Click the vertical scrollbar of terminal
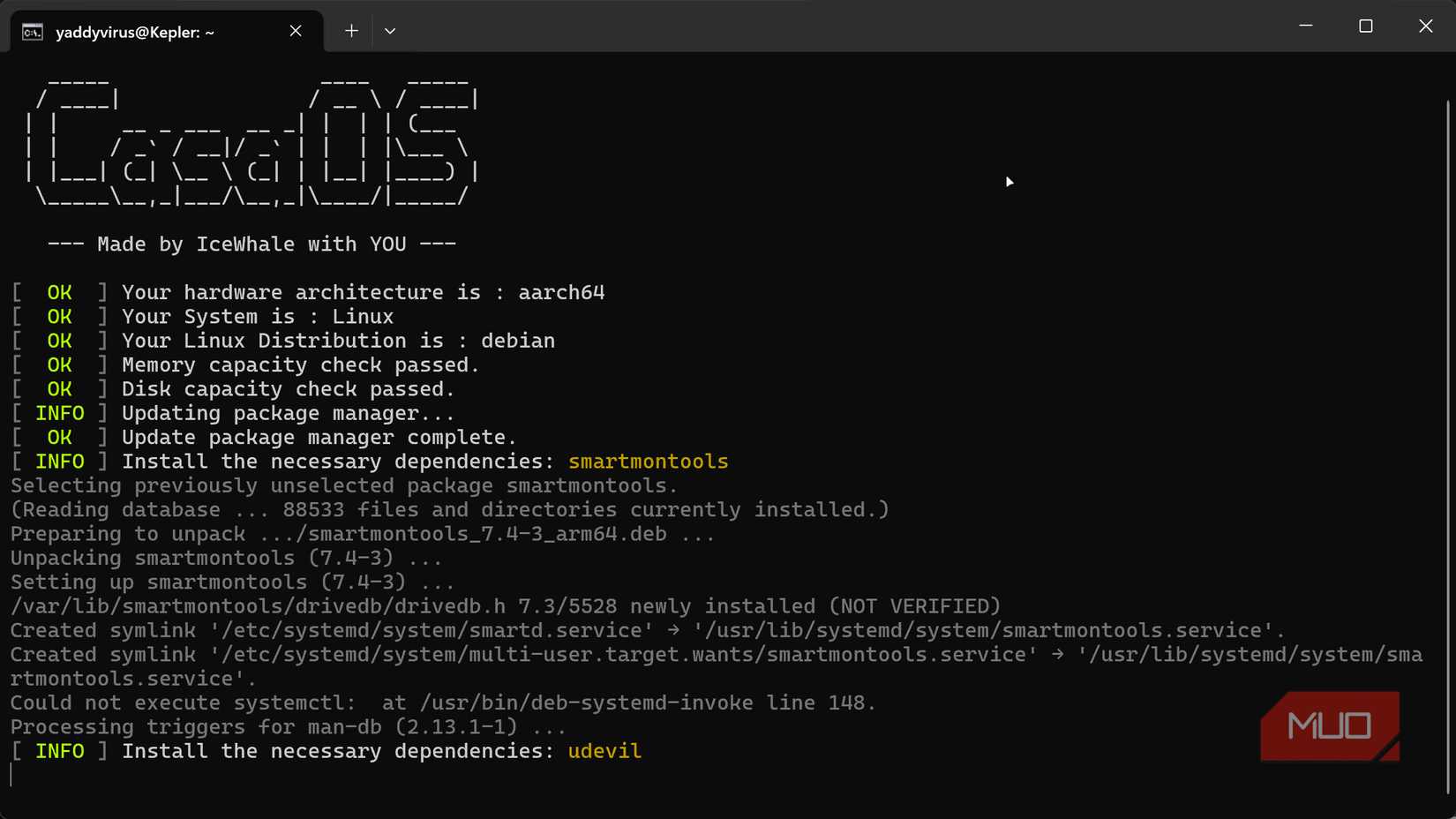Screen dimensions: 1456x819 [x=1448, y=446]
